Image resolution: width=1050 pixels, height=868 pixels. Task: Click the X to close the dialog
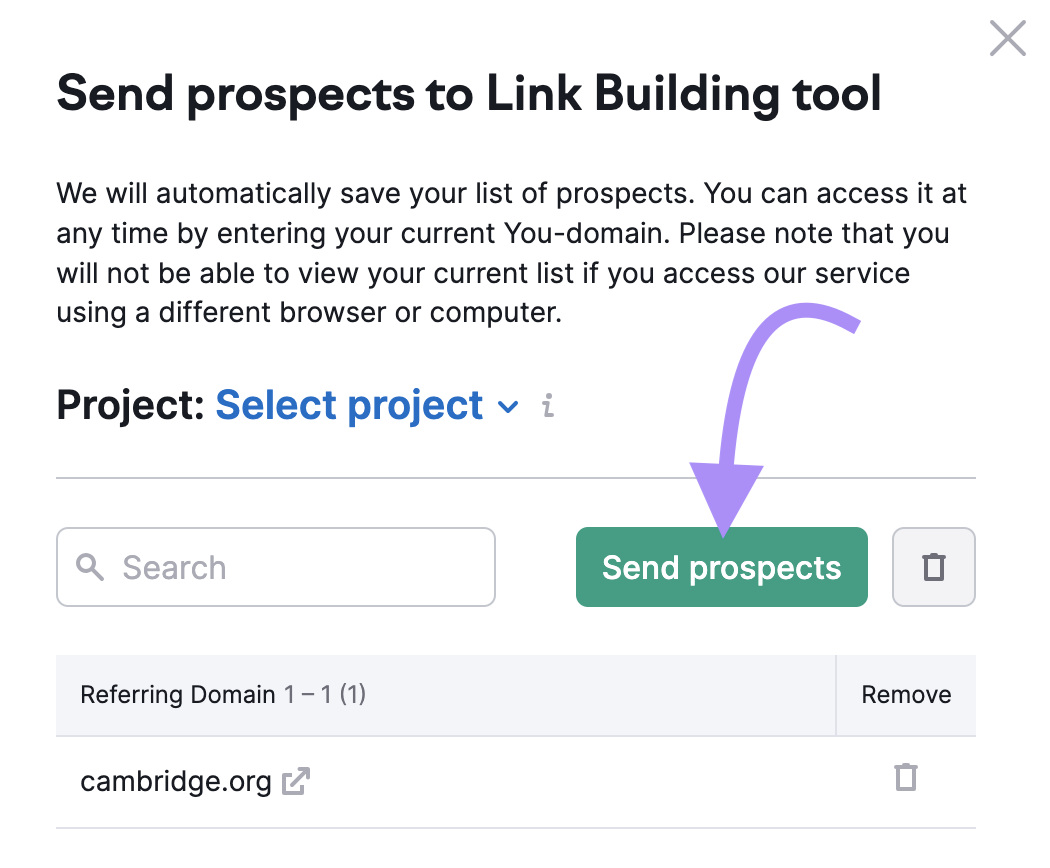1007,38
